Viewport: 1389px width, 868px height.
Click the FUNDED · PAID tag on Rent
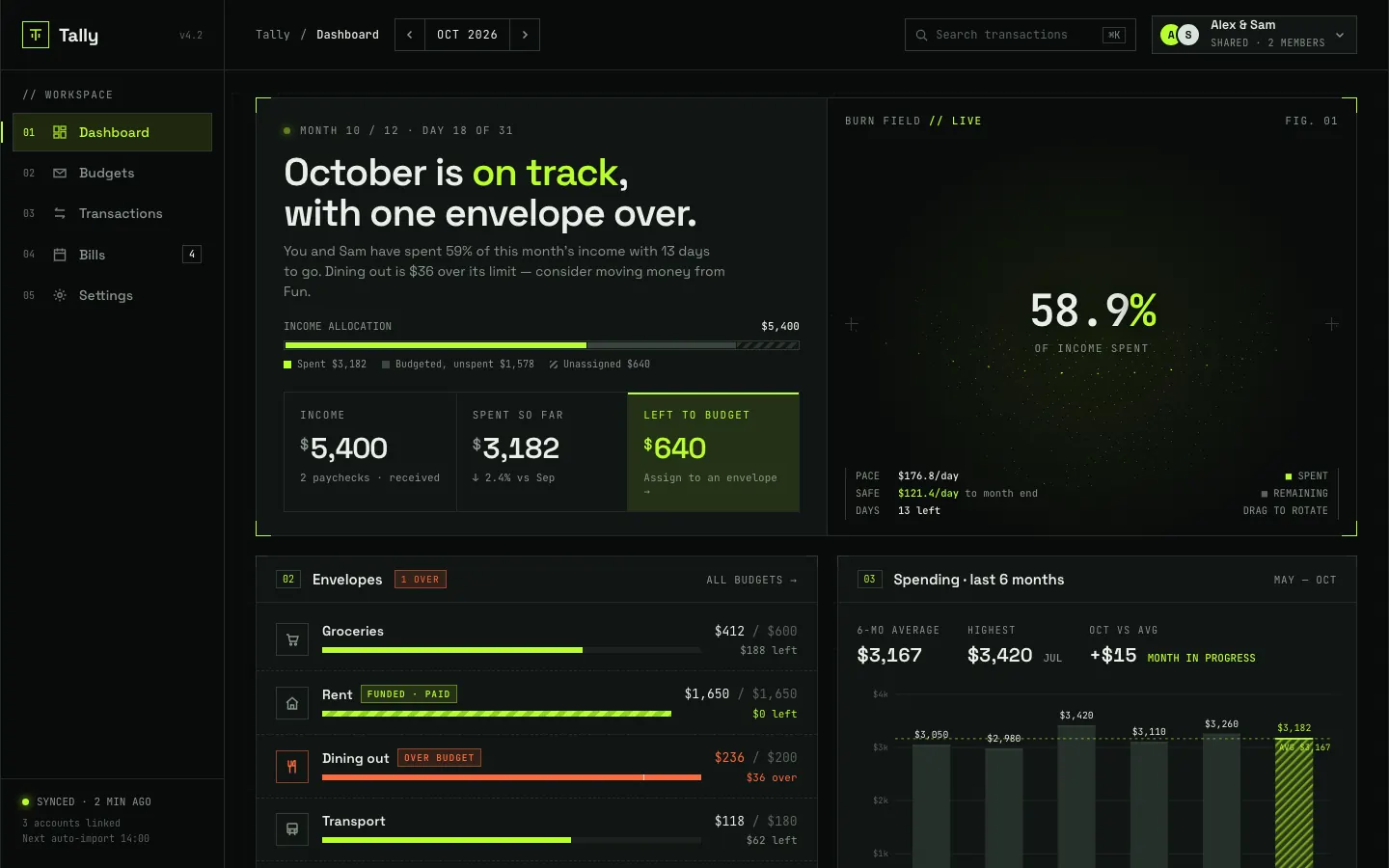pos(409,694)
